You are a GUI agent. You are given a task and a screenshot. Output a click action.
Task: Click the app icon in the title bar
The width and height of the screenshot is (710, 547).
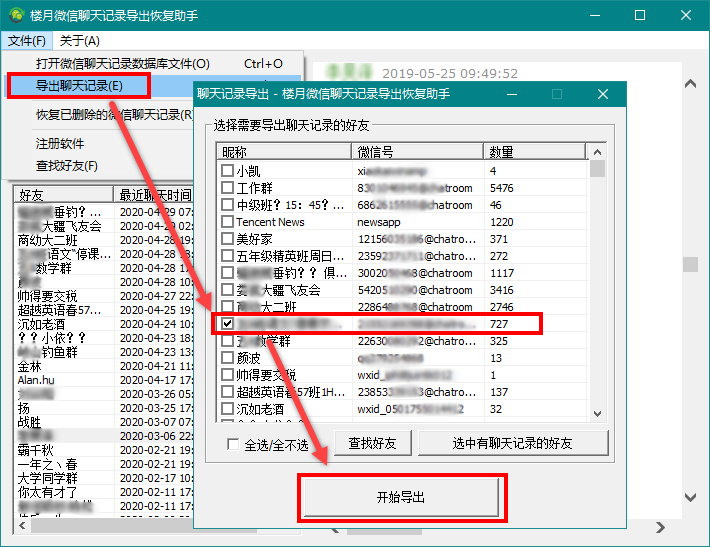coord(15,15)
